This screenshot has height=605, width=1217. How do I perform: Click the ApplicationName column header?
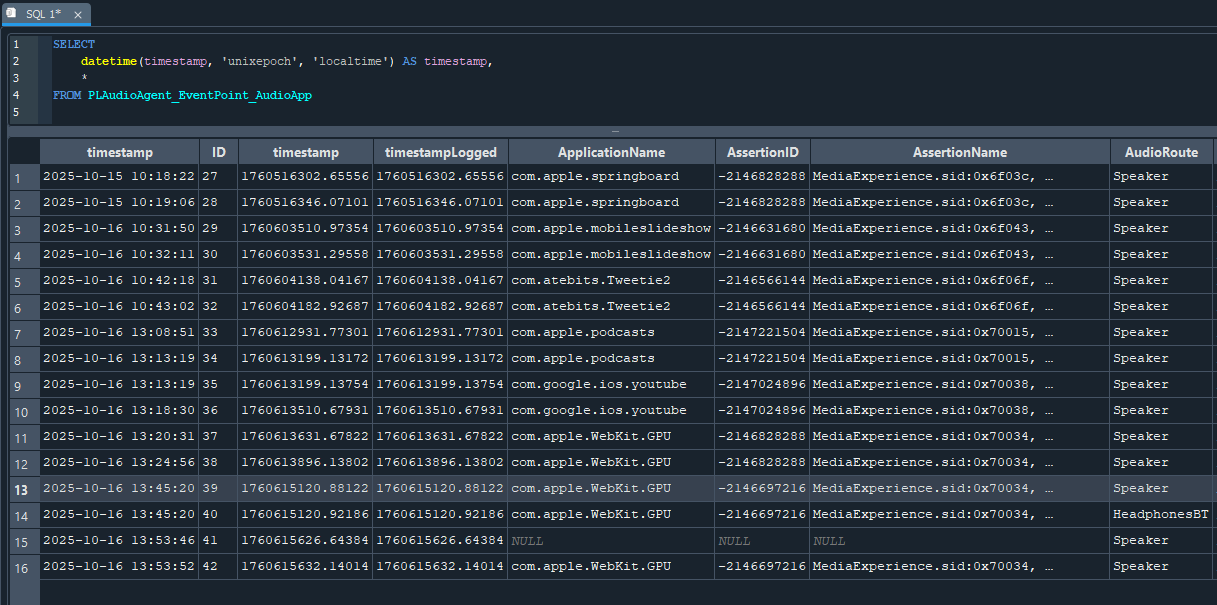pos(611,152)
